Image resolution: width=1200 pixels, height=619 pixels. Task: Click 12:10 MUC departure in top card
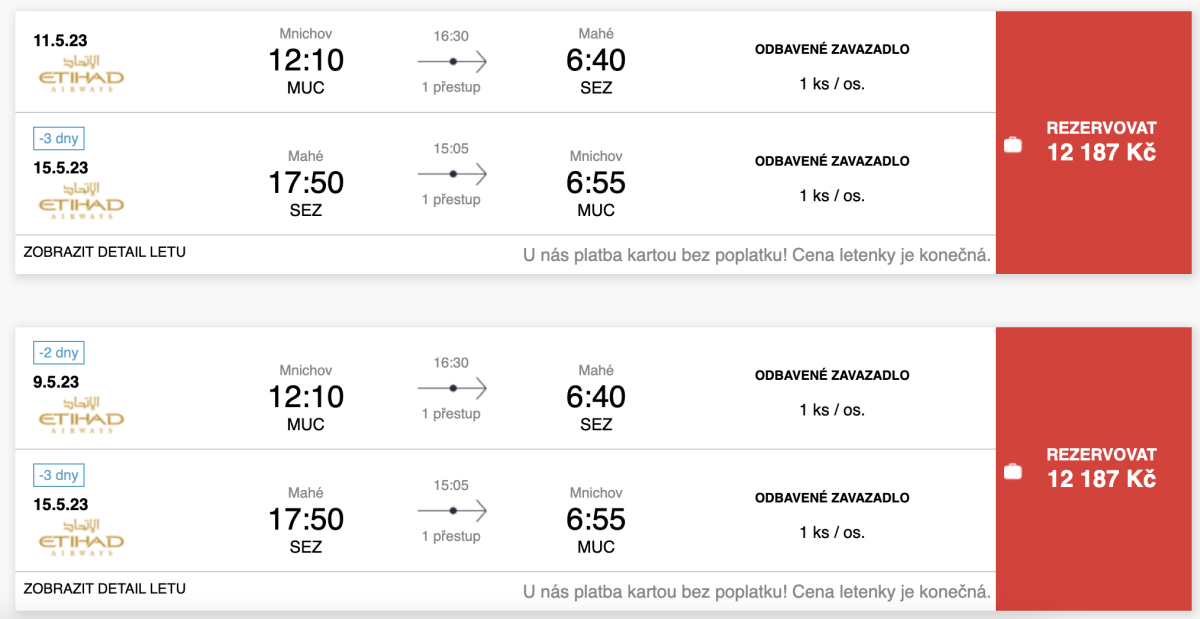click(x=305, y=62)
